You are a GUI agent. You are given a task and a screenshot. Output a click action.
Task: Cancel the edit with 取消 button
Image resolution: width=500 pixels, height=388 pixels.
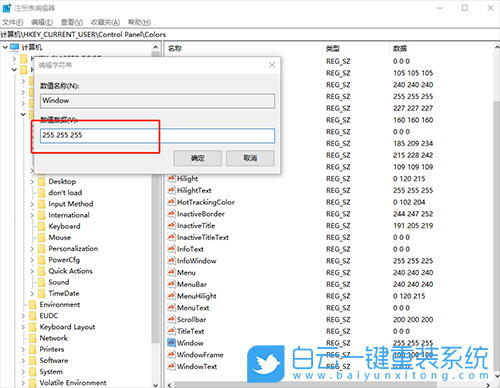coord(250,158)
